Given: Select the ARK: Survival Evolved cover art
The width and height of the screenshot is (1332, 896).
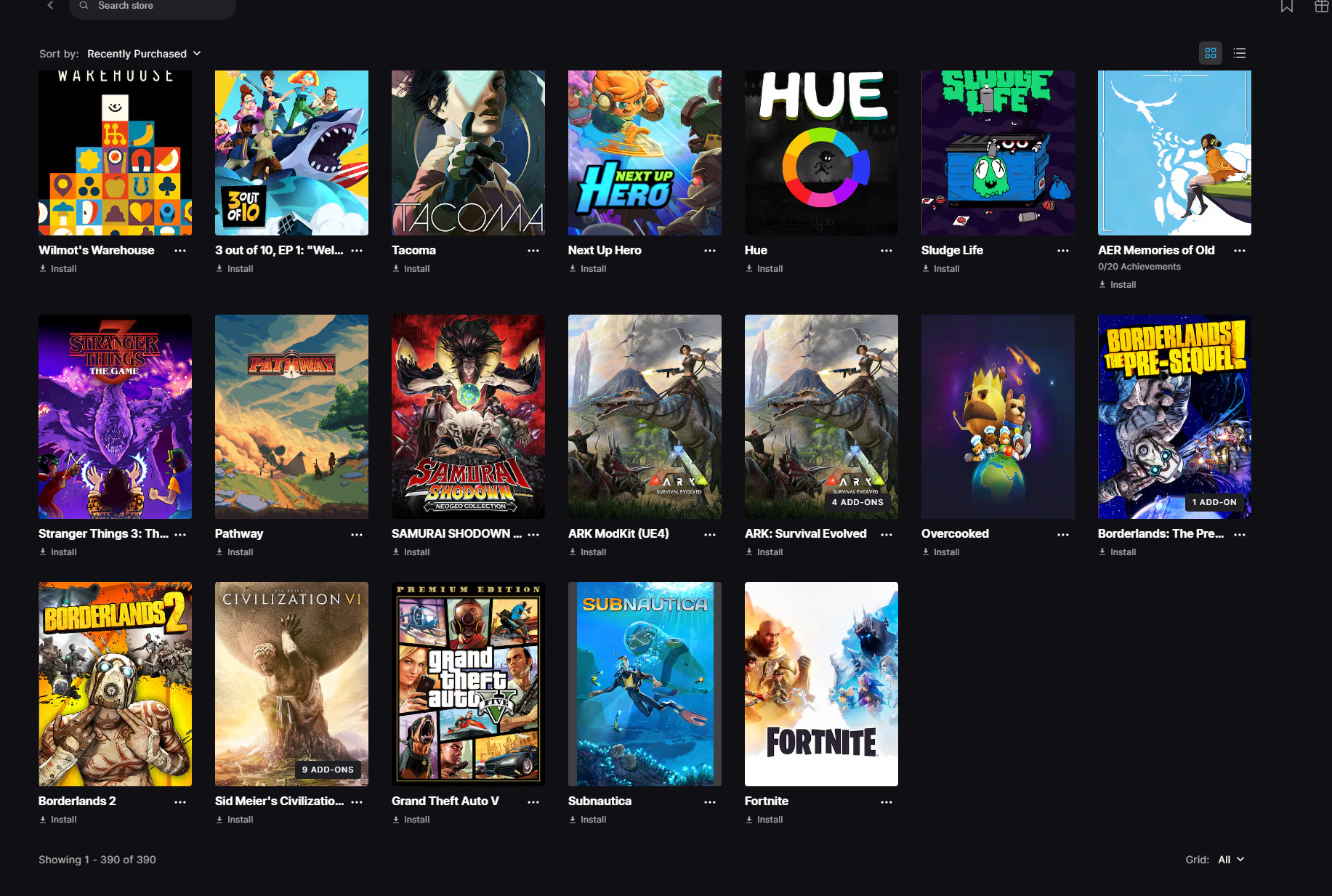Looking at the screenshot, I should (x=821, y=416).
